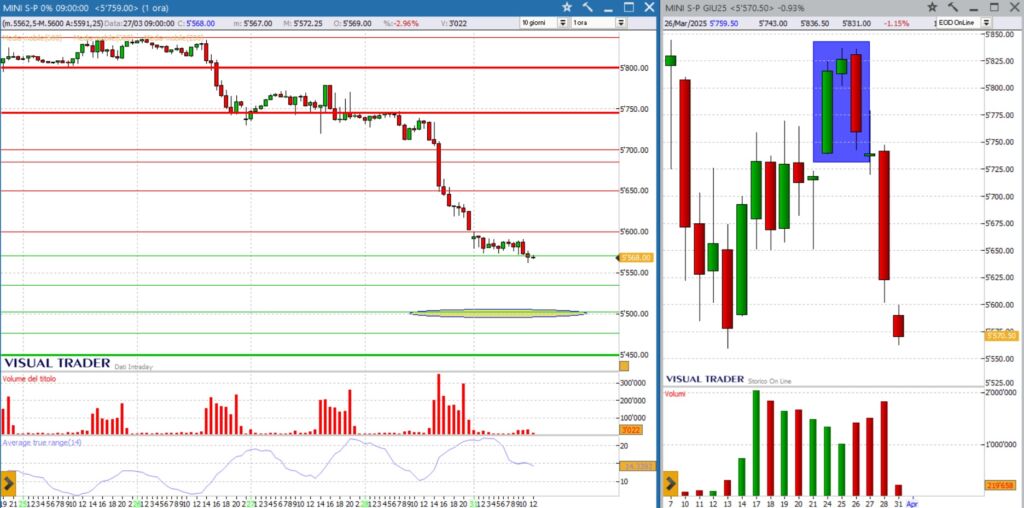Click the 5'568.00 price tag on left price axis

(x=635, y=257)
